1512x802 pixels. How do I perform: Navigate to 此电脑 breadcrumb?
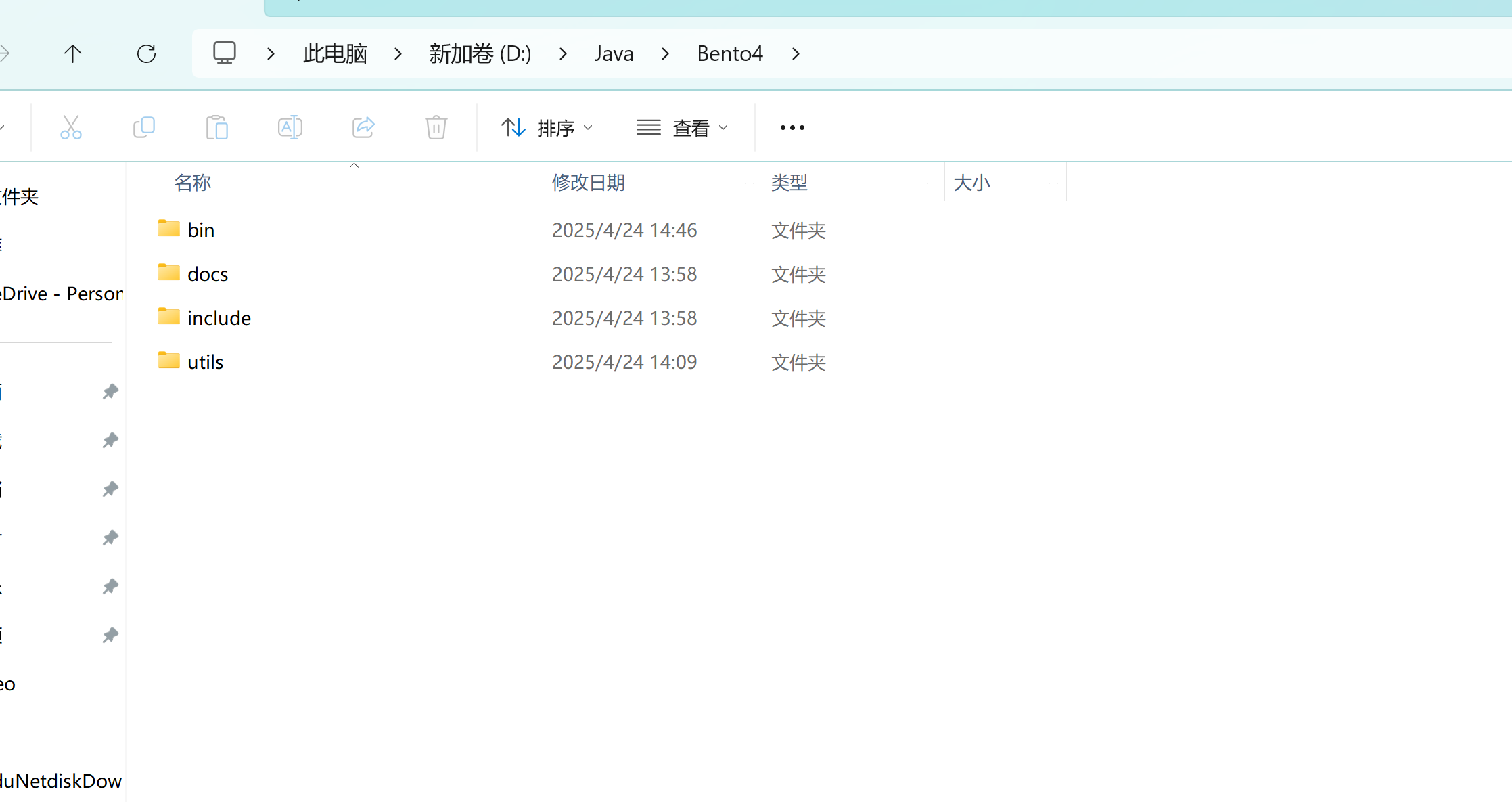[335, 53]
